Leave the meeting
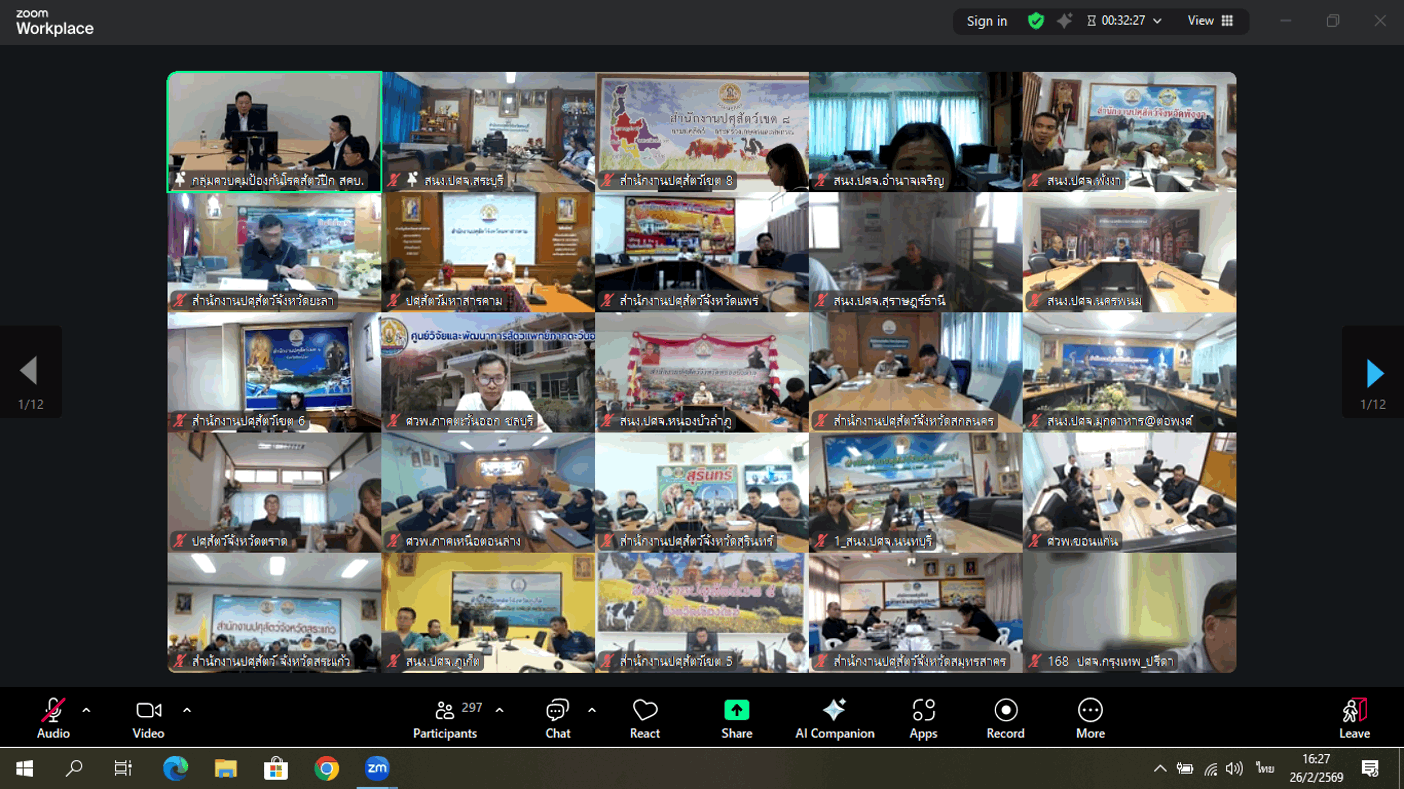 pyautogui.click(x=1354, y=718)
